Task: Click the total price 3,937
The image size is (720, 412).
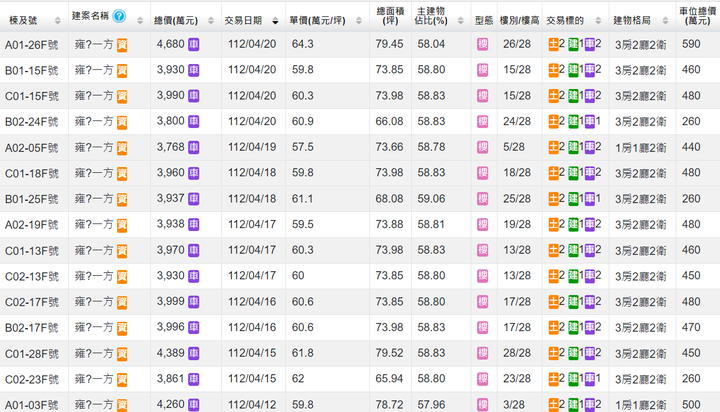Action: tap(170, 198)
